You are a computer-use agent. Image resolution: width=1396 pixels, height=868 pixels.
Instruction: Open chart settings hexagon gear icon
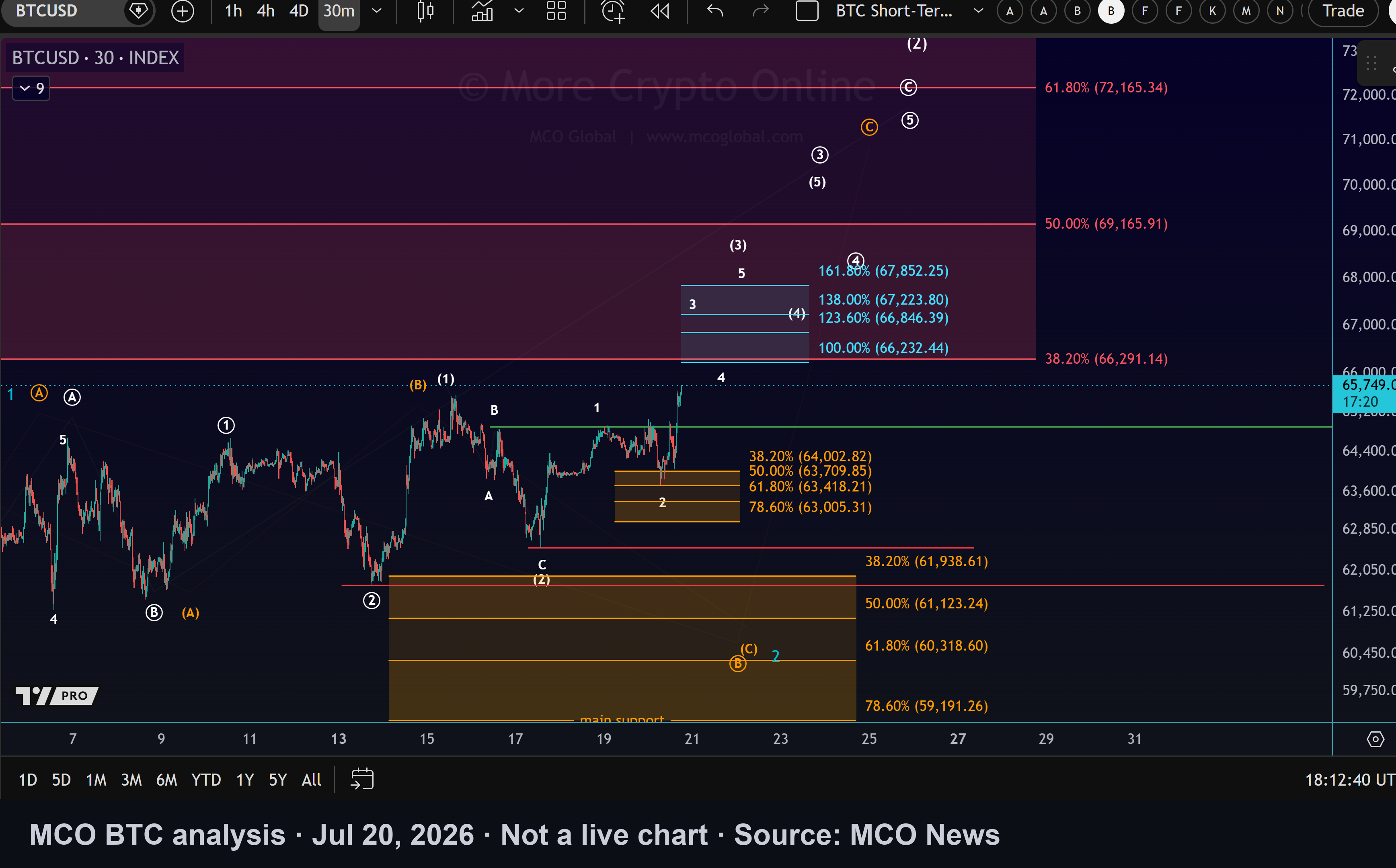click(x=1375, y=739)
